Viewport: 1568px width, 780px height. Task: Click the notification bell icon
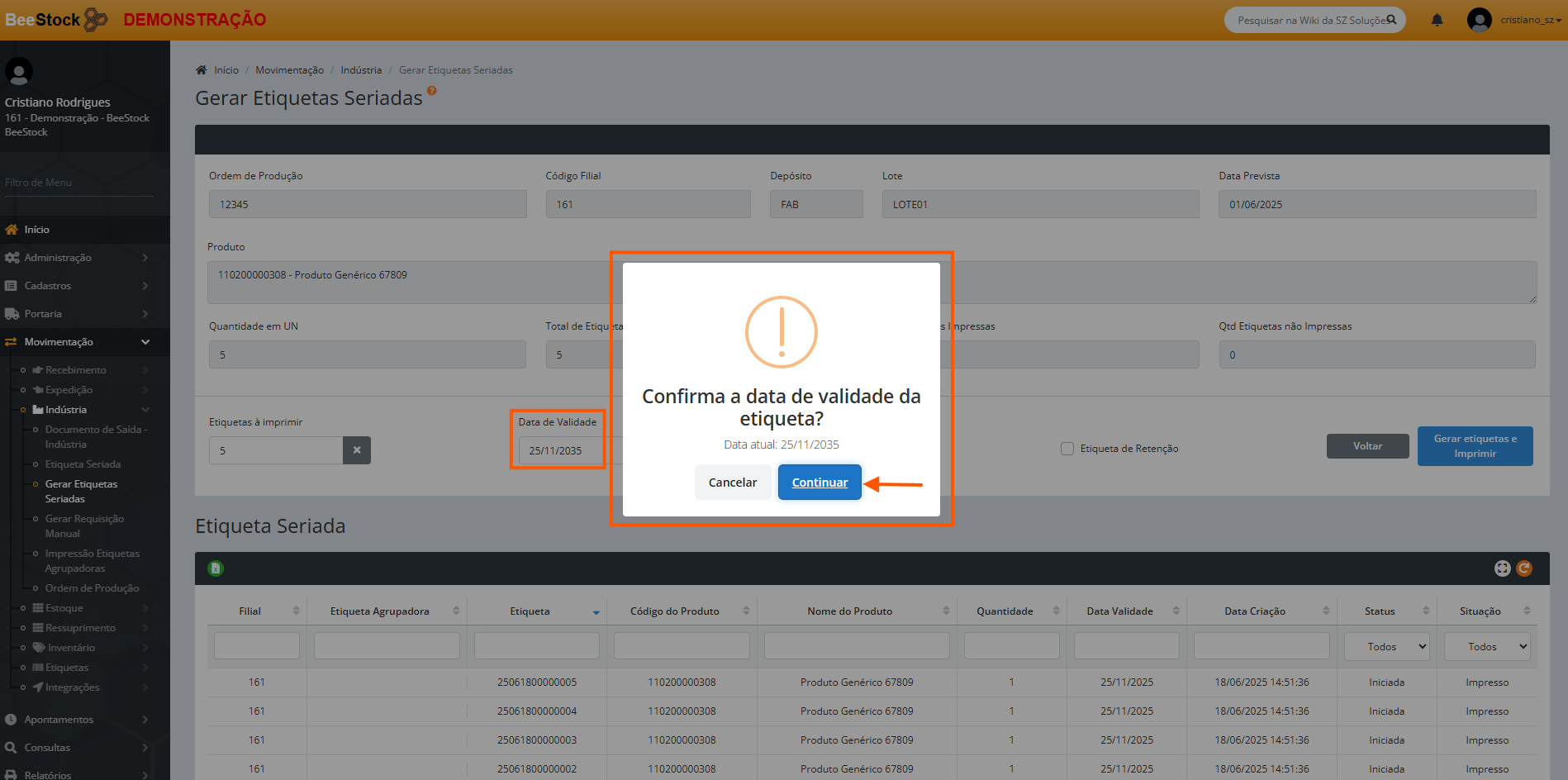tap(1437, 20)
